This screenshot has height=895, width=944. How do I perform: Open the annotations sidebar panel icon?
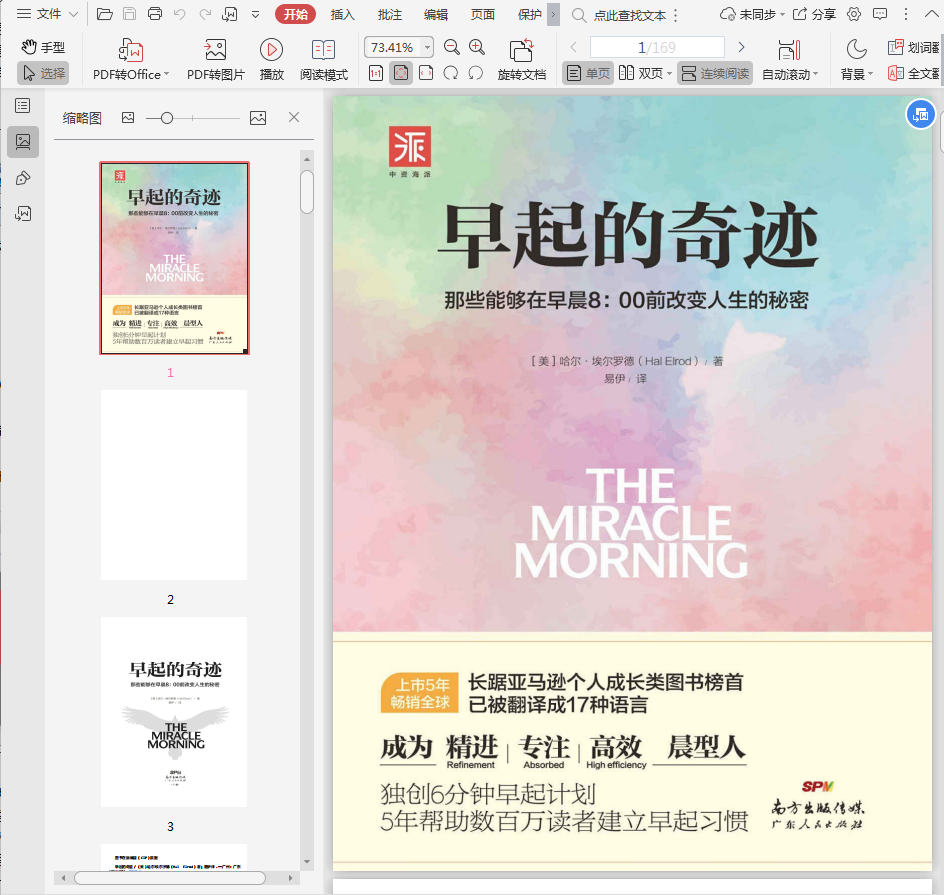pos(23,178)
